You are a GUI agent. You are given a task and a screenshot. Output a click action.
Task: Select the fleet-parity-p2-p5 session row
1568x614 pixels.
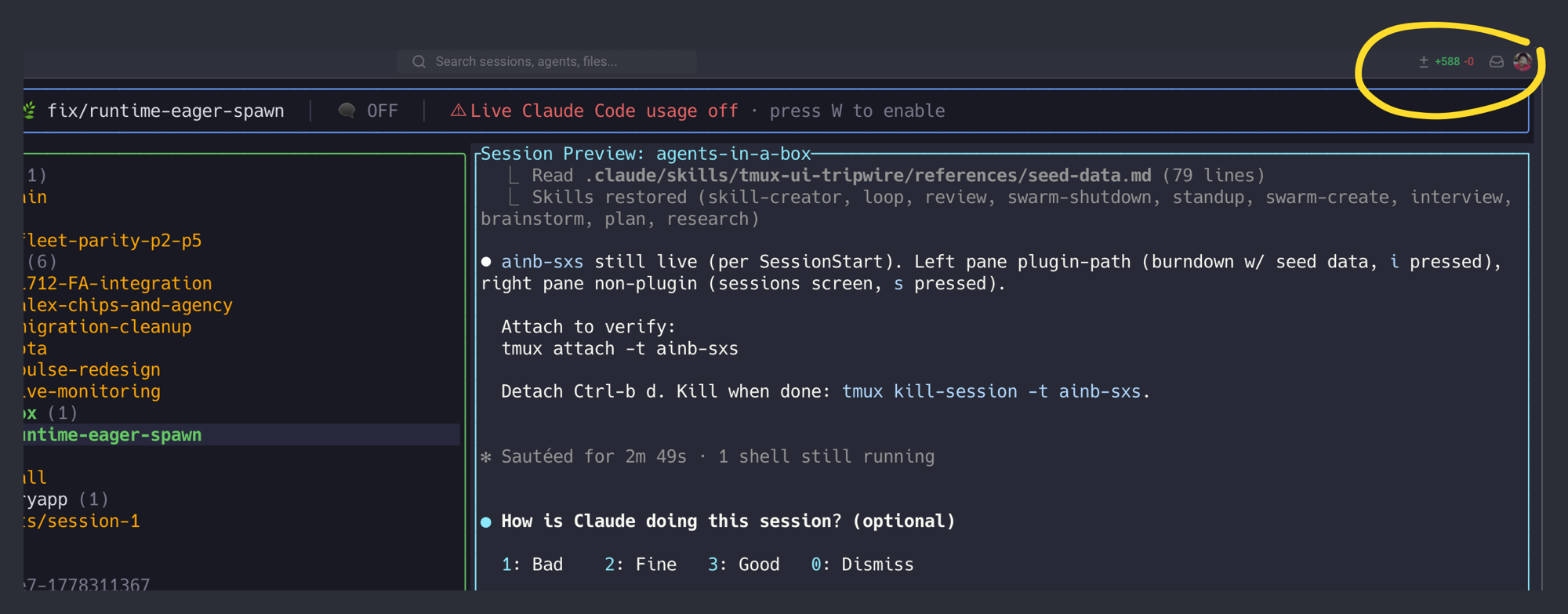(112, 241)
